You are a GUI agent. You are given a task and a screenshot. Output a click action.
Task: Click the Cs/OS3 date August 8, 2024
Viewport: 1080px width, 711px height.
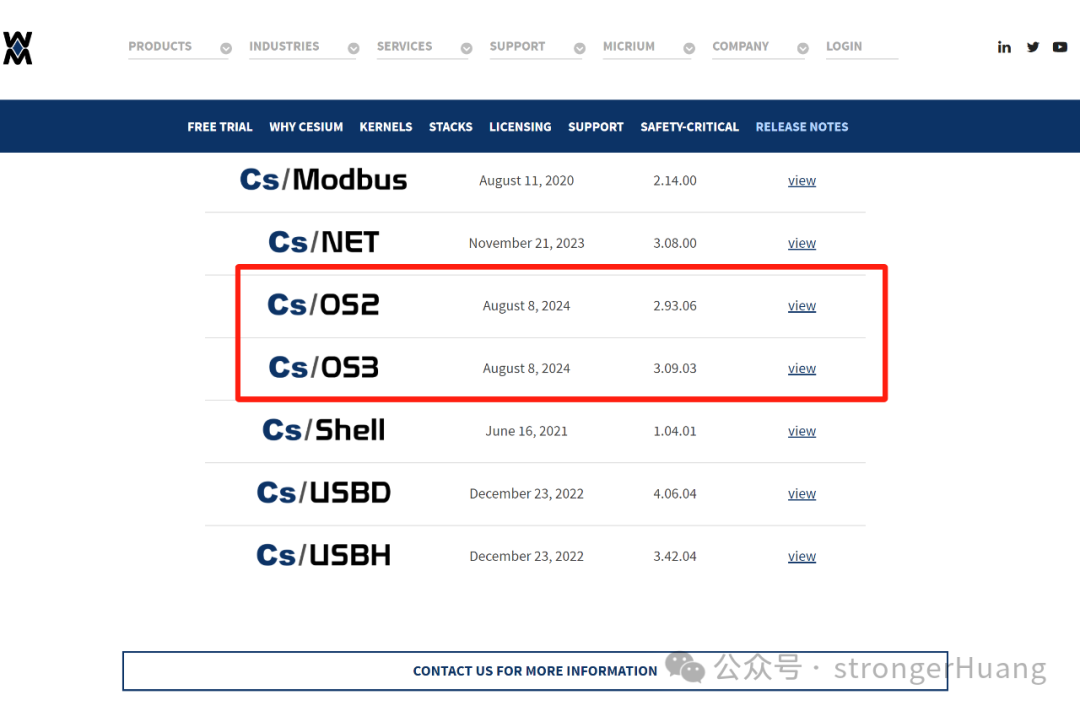(x=526, y=369)
